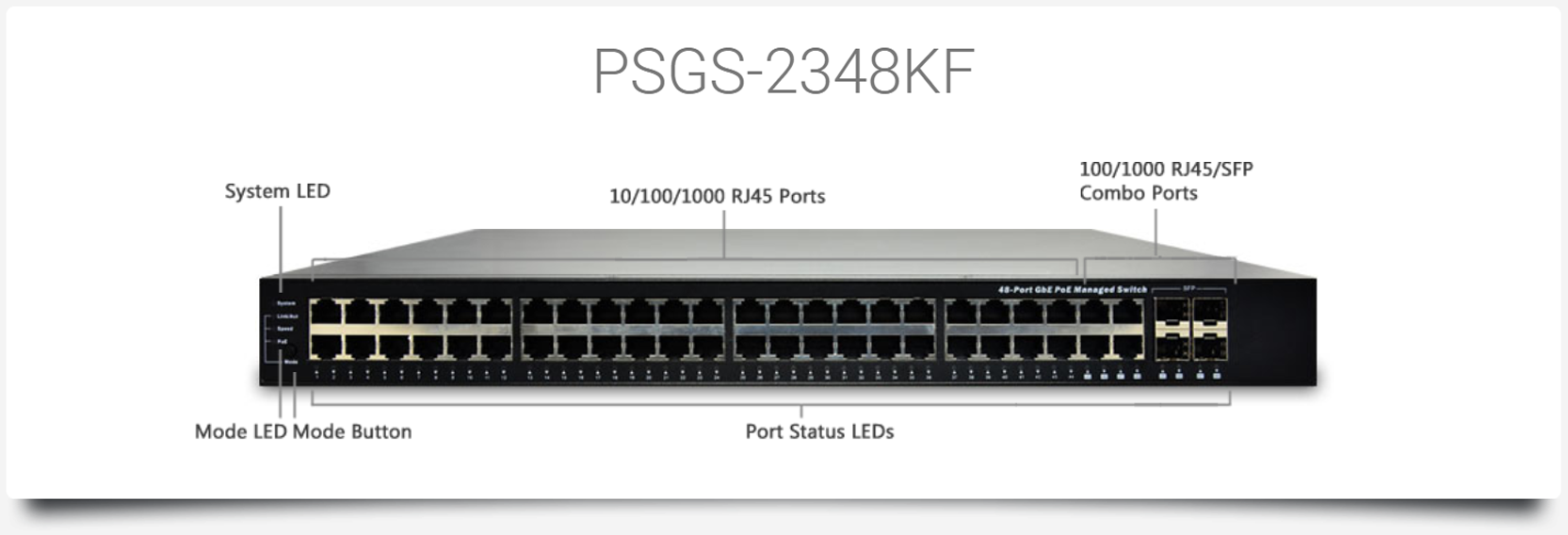This screenshot has width=1568, height=535.
Task: Click the bottom-right SFP slot
Action: pos(1209,347)
